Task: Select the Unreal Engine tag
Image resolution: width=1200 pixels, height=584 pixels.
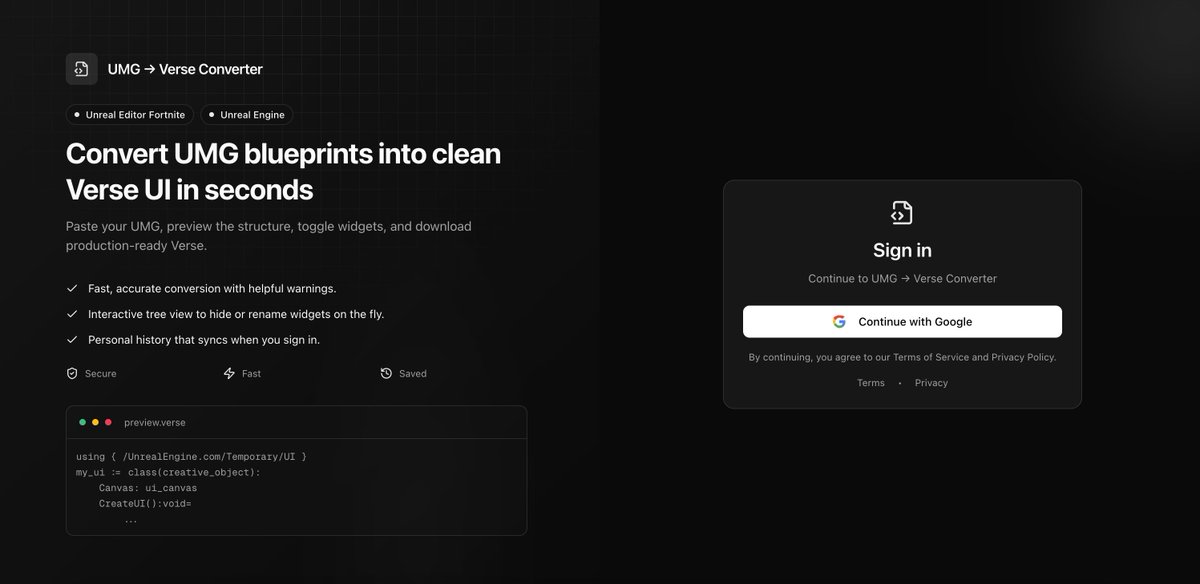Action: pyautogui.click(x=247, y=115)
